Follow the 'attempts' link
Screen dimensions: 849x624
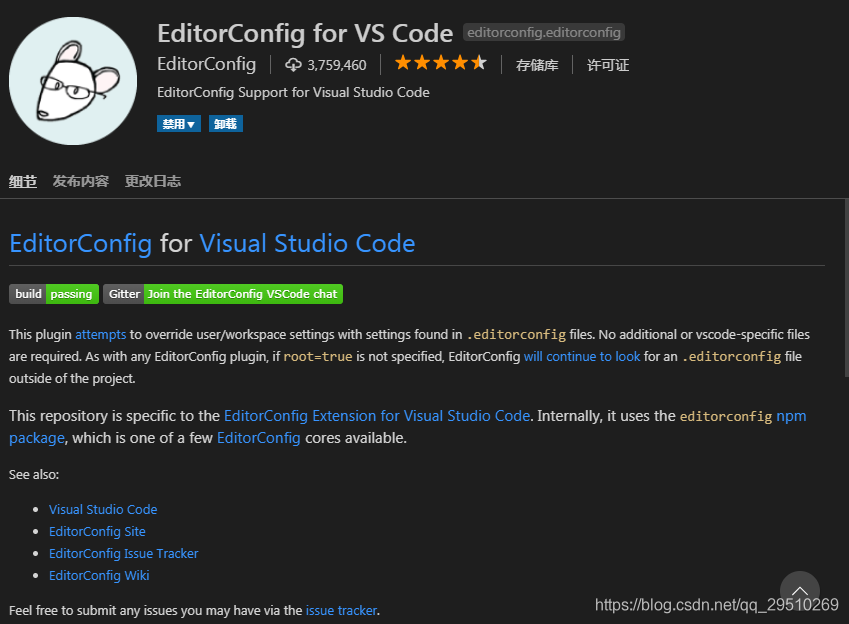[101, 335]
